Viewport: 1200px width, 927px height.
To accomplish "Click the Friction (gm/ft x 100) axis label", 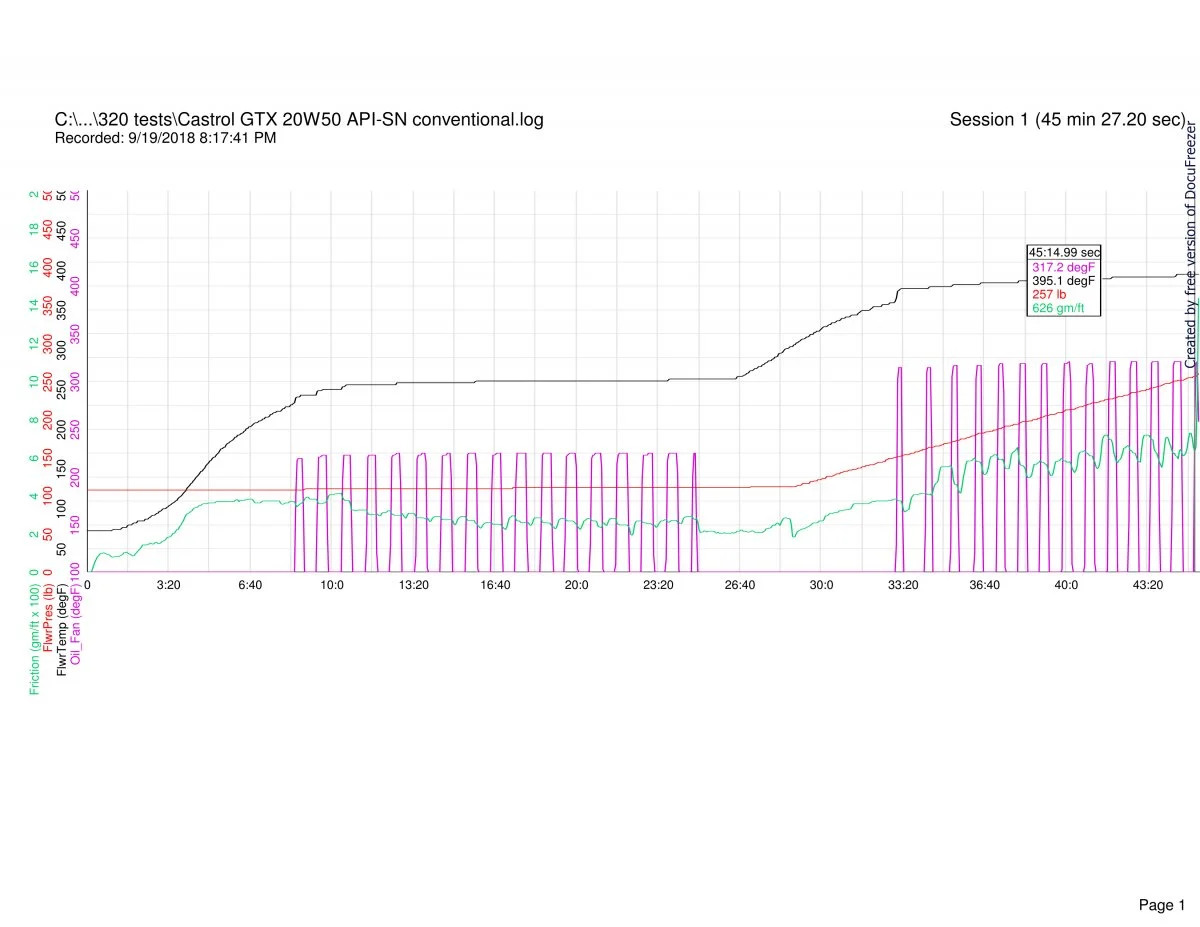I will click(35, 636).
